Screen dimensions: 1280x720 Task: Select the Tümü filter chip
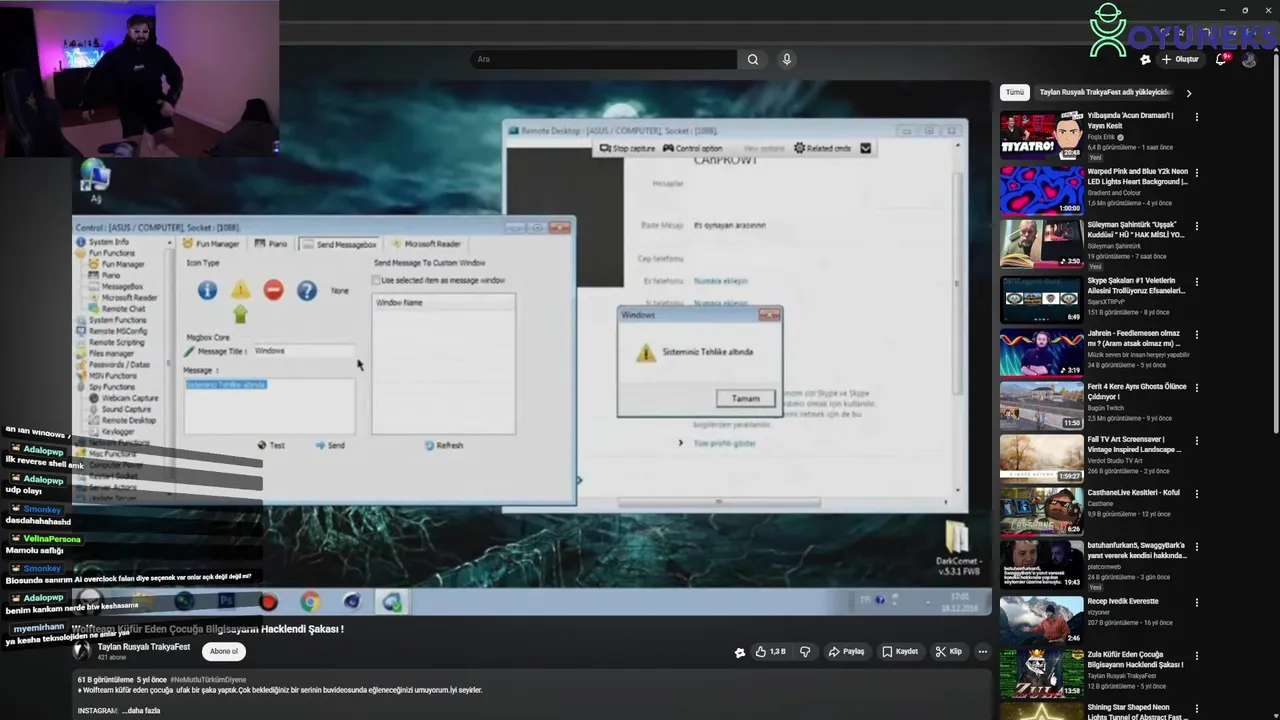coord(1015,92)
